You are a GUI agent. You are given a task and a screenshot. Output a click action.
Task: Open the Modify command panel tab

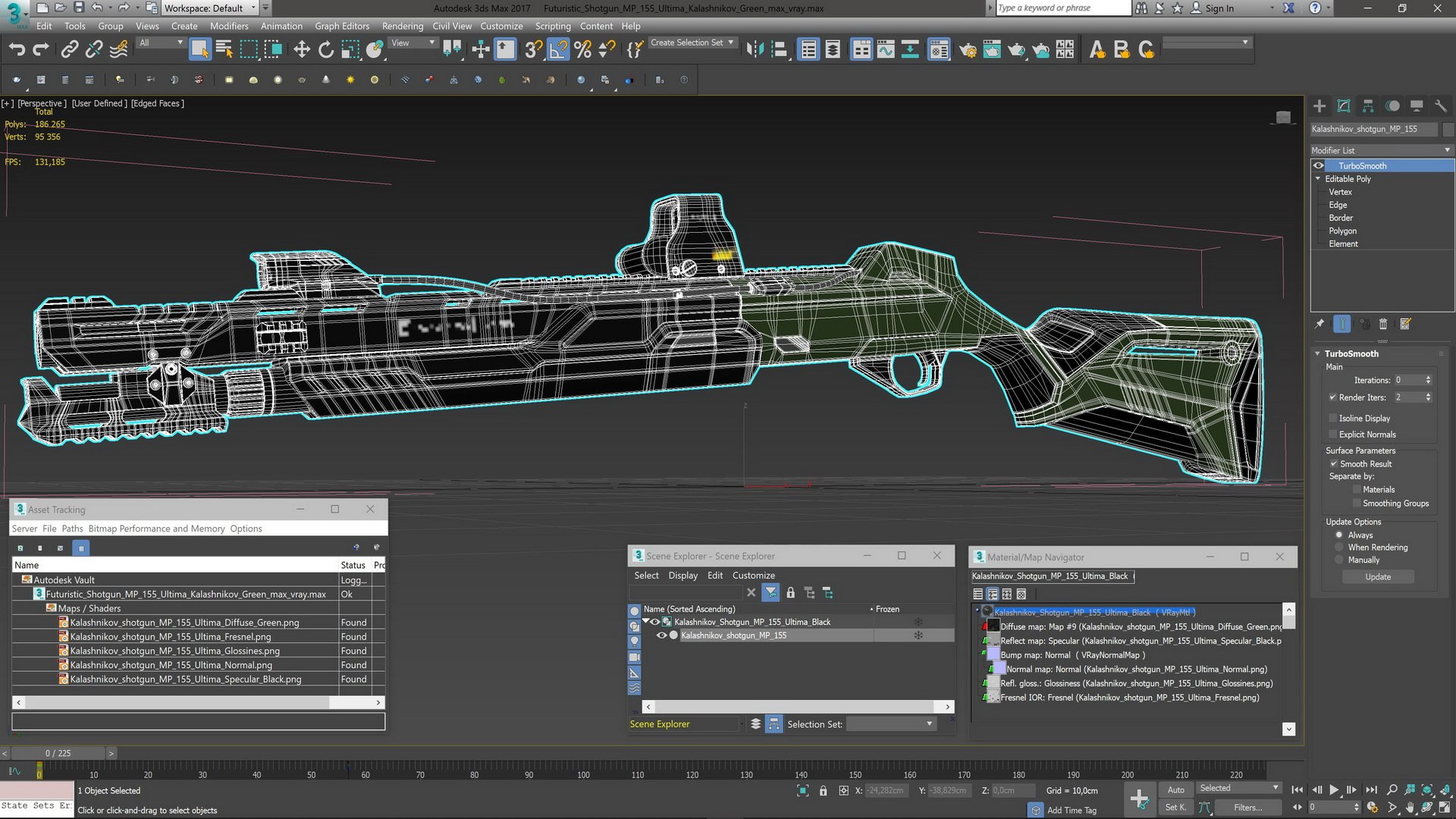pos(1344,106)
